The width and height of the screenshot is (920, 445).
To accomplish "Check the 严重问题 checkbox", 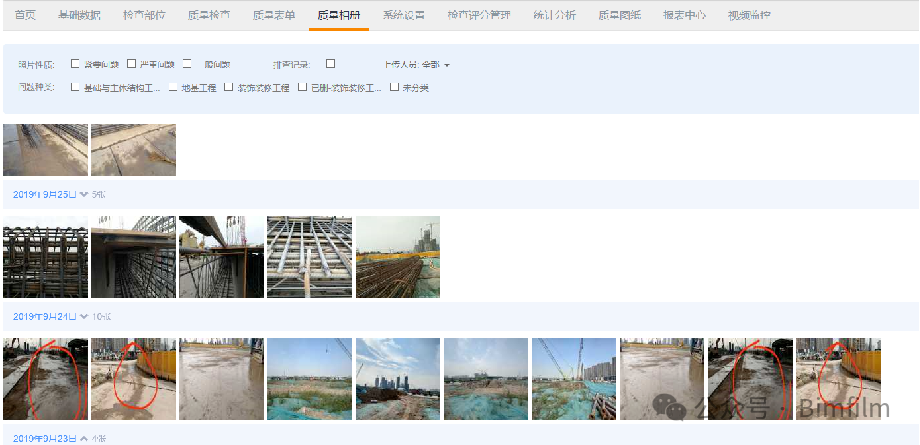I will (x=131, y=63).
